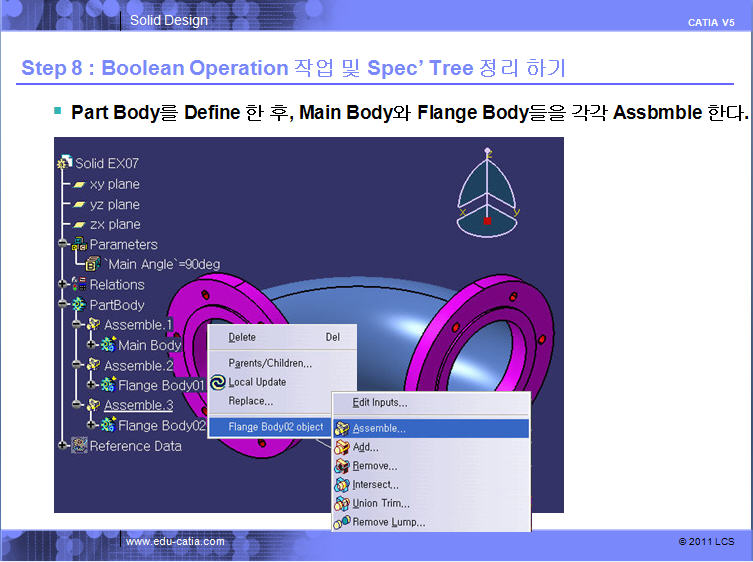
Task: Click the 3D compass in viewport
Action: coord(487,193)
